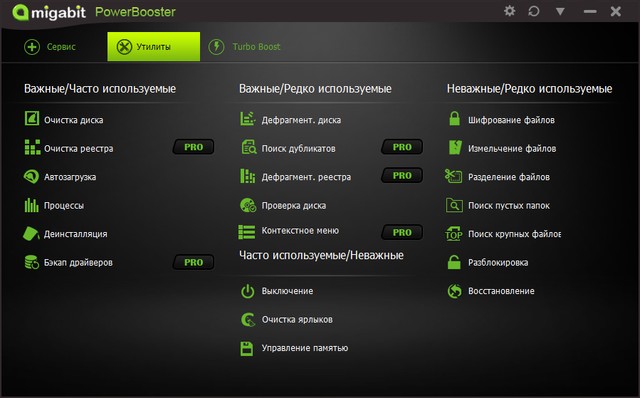This screenshot has width=640, height=398.
Task: Open Восстановление text link
Action: pos(501,291)
